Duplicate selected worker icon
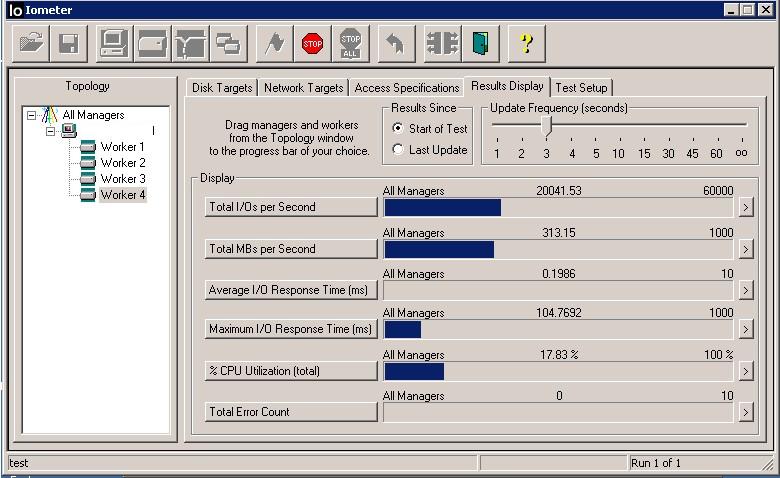The height and width of the screenshot is (478, 780). click(x=228, y=44)
